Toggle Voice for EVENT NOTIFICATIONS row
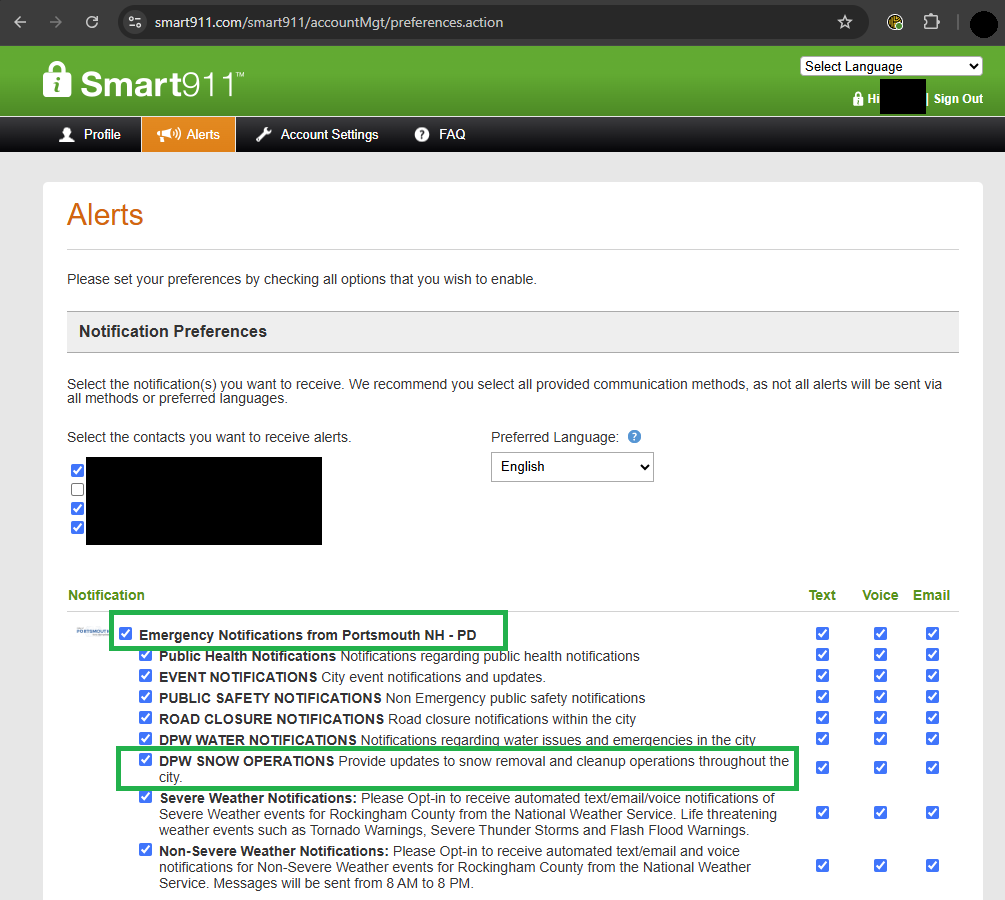Screen dimensions: 1005x900 point(881,676)
